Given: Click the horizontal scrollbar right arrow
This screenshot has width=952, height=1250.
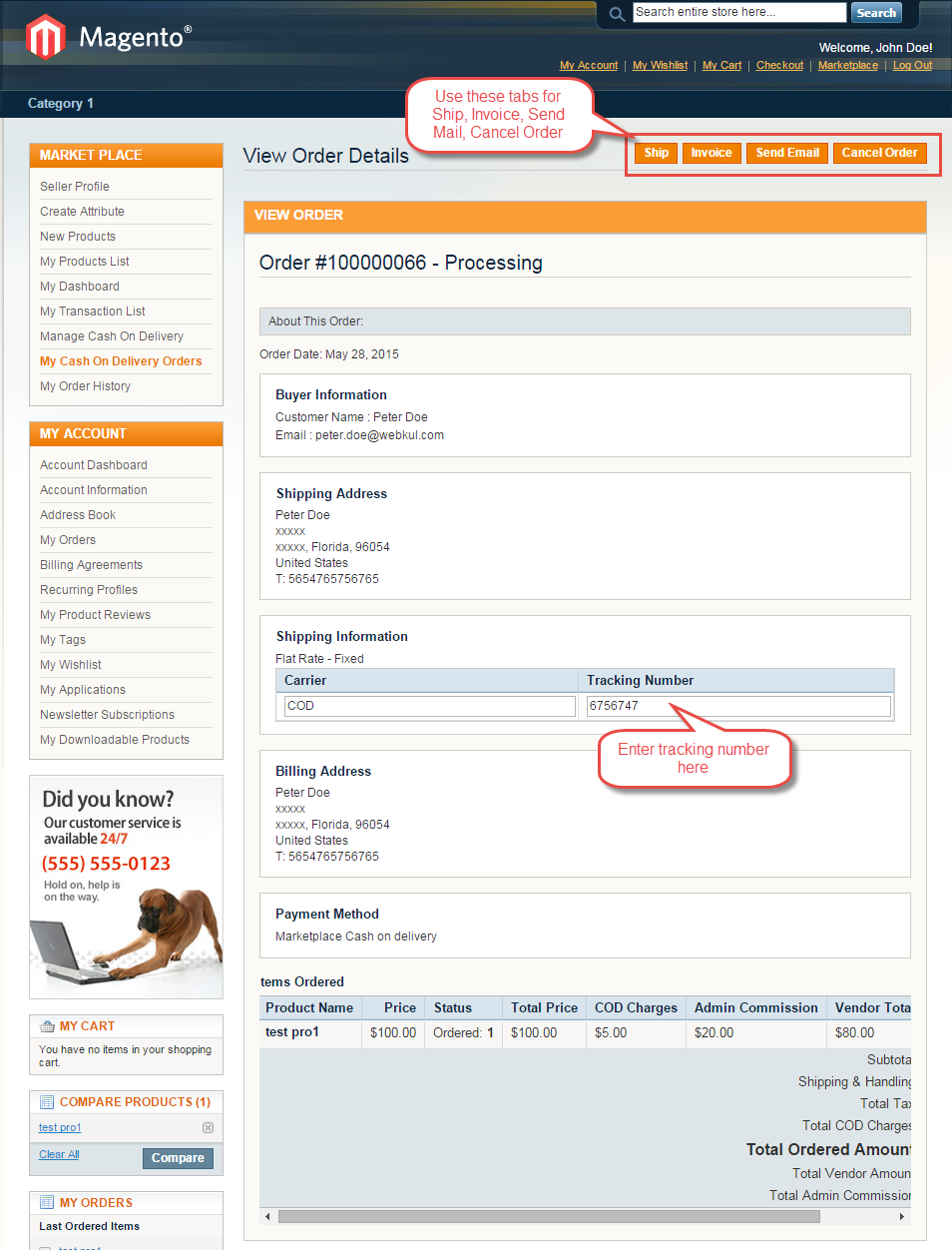Looking at the screenshot, I should coord(902,1216).
